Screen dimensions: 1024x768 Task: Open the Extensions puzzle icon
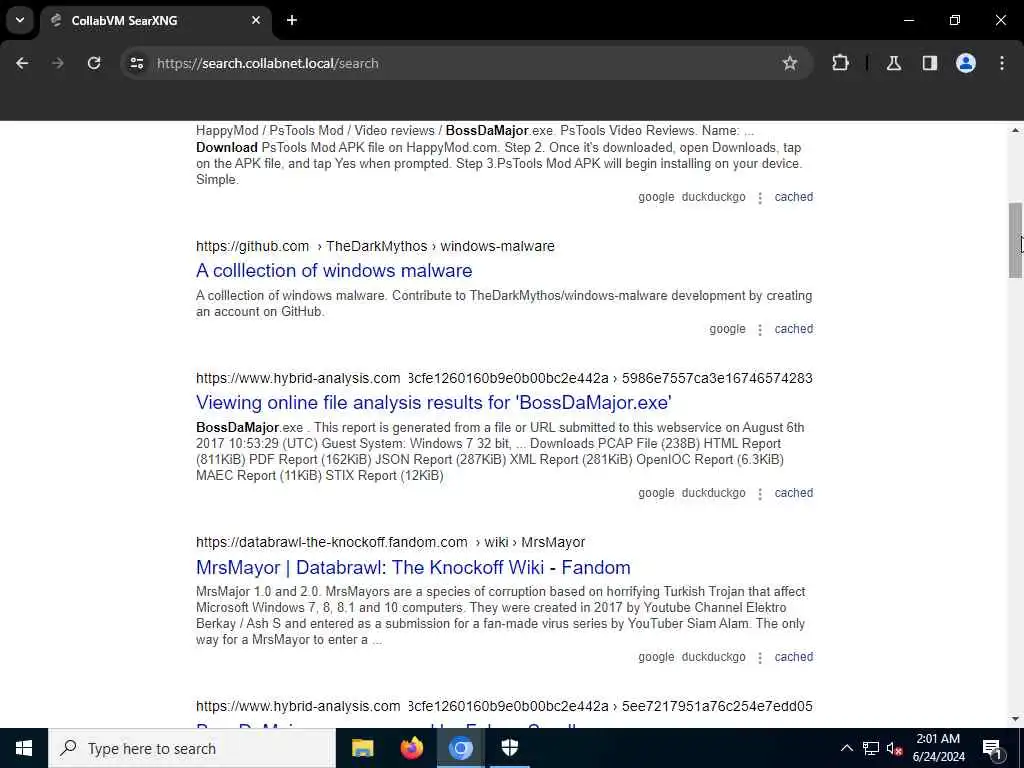pos(840,63)
